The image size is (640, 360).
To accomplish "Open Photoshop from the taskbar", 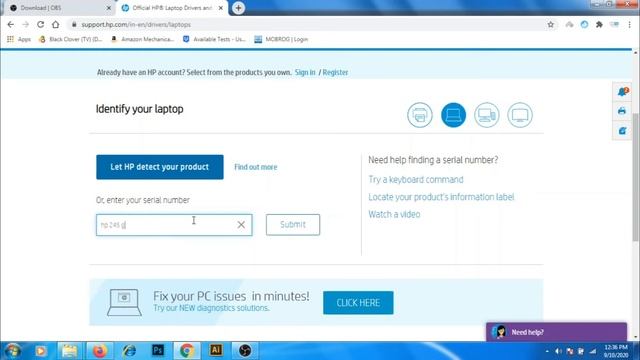I will tap(158, 351).
